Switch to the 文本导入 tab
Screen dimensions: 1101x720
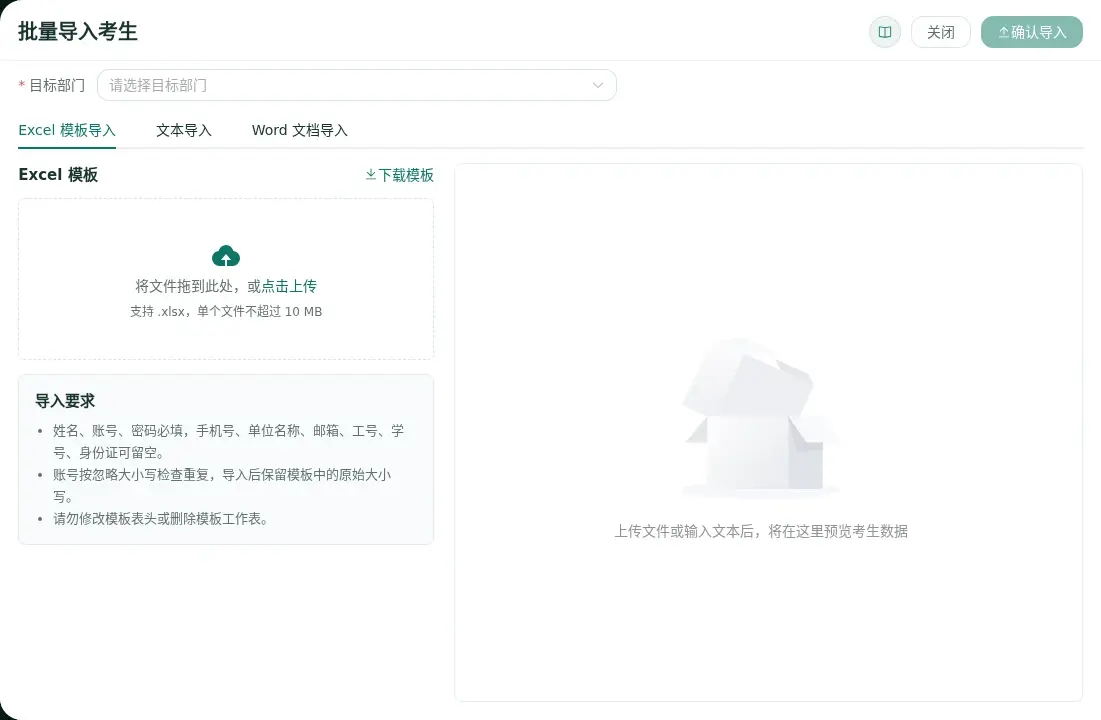[x=184, y=131]
